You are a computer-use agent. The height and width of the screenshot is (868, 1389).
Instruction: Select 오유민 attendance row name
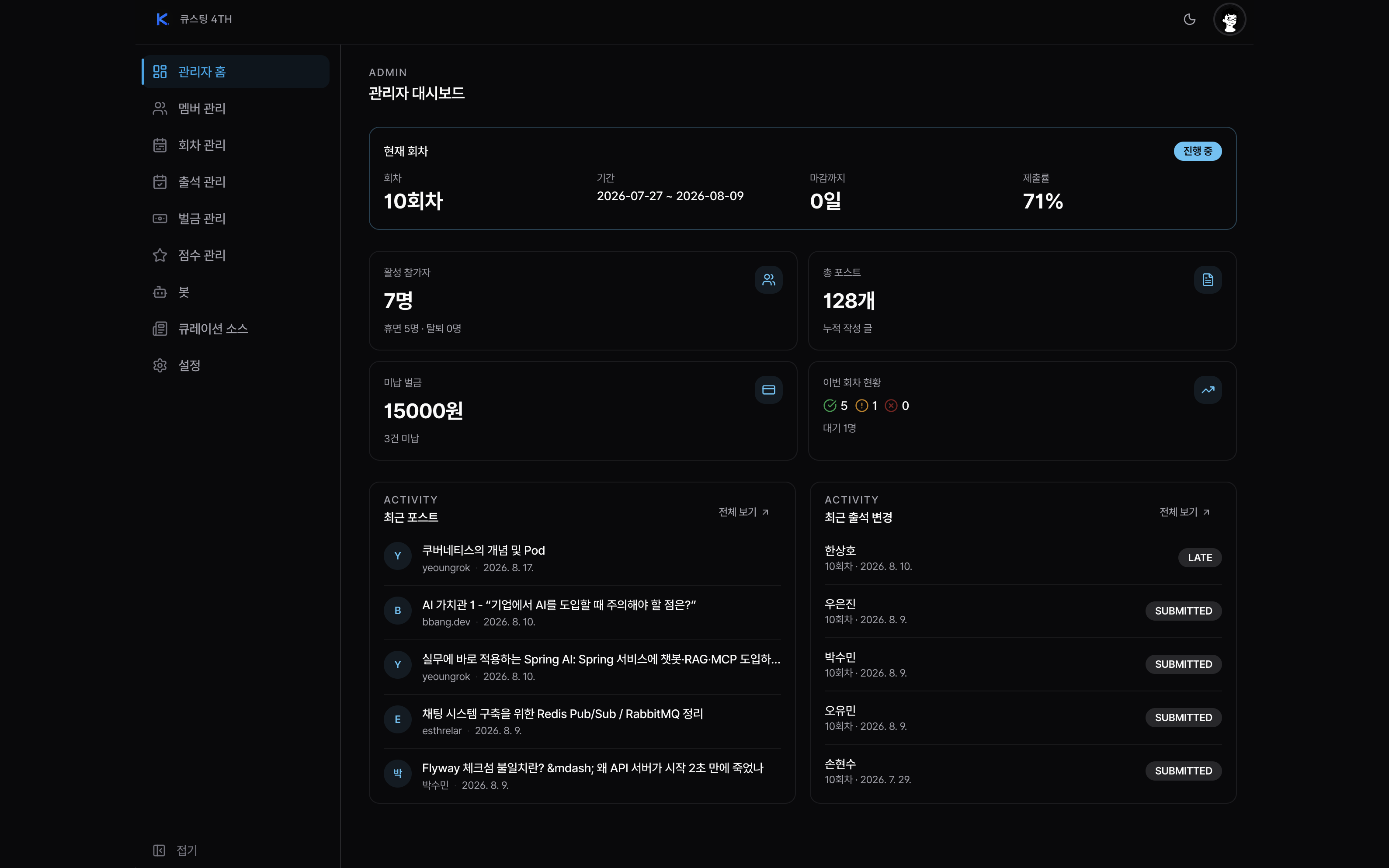pos(840,711)
